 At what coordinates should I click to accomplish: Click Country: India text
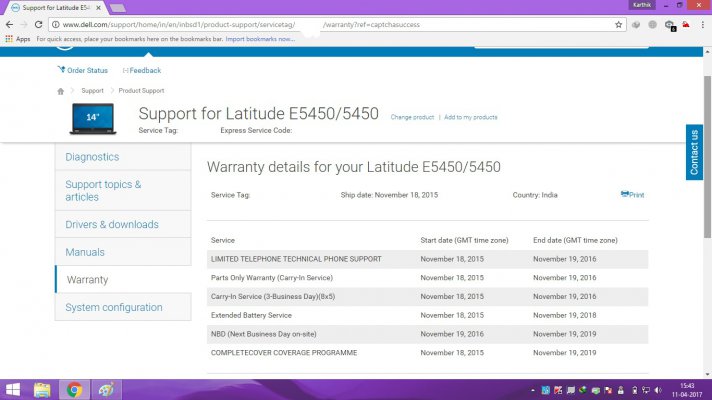[535, 195]
